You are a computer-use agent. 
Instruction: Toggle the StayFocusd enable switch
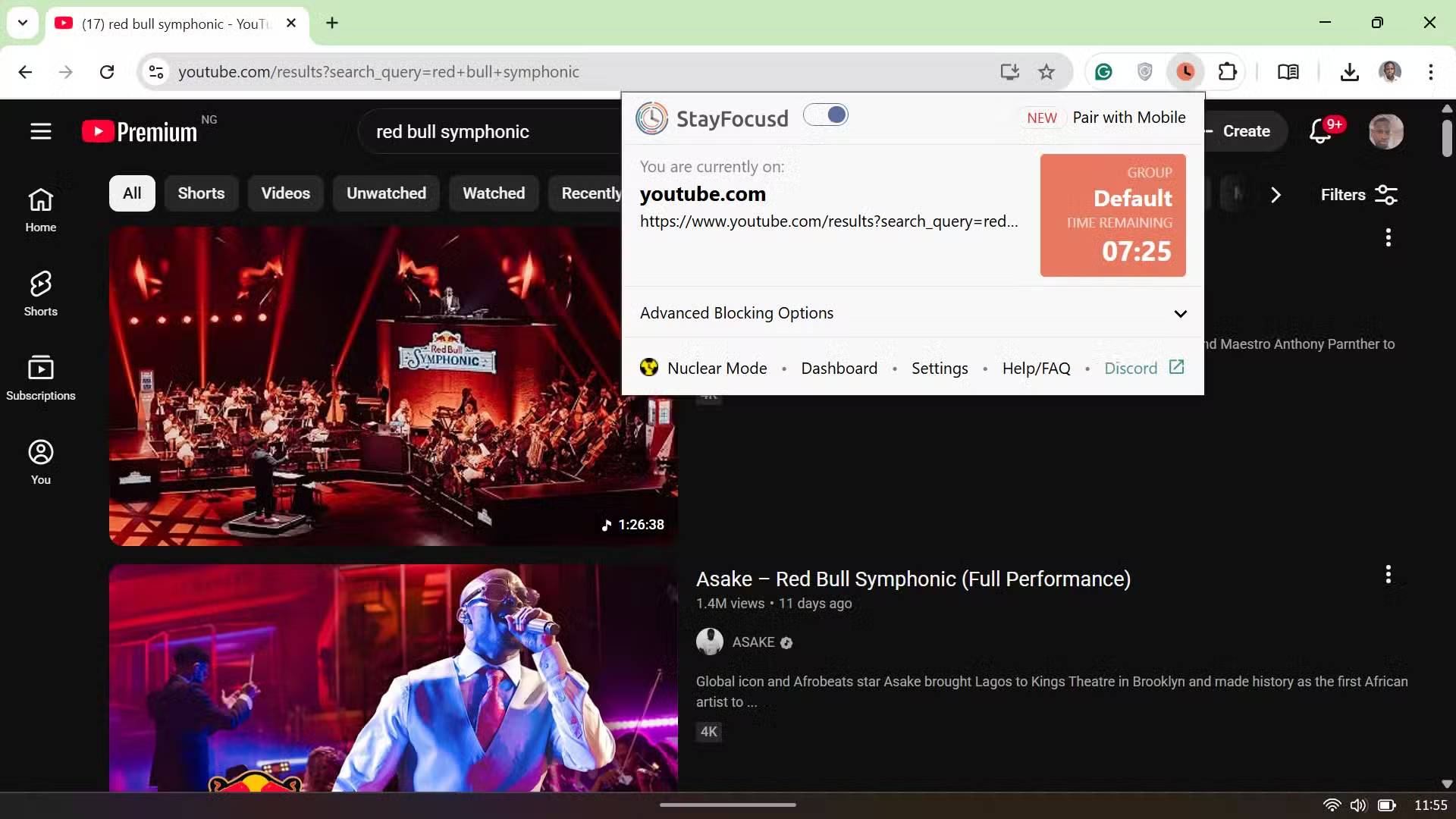coord(826,115)
